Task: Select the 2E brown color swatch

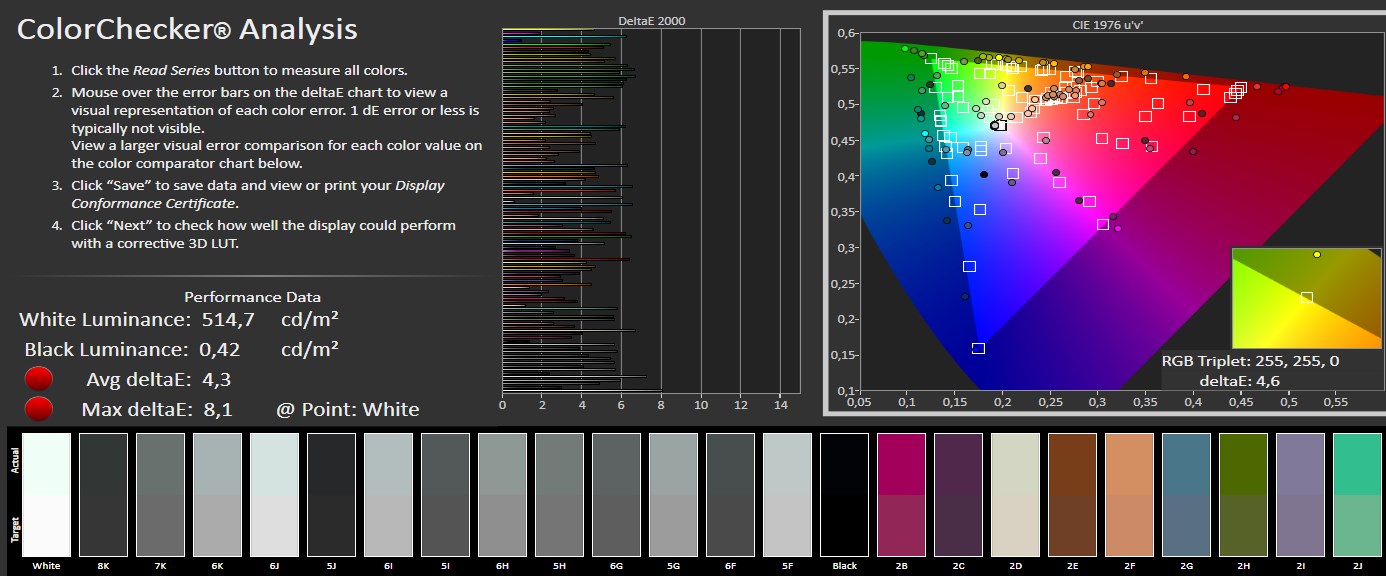Action: 1073,495
